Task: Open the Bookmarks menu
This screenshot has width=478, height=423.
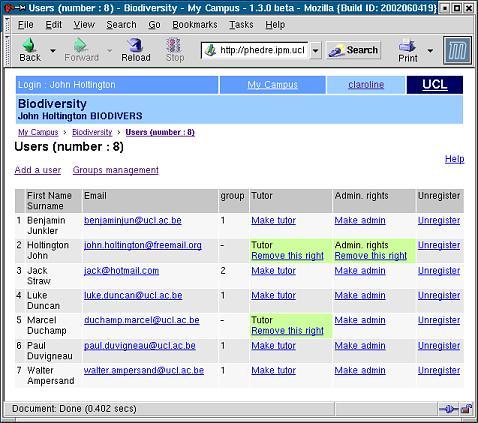Action: pyautogui.click(x=195, y=25)
